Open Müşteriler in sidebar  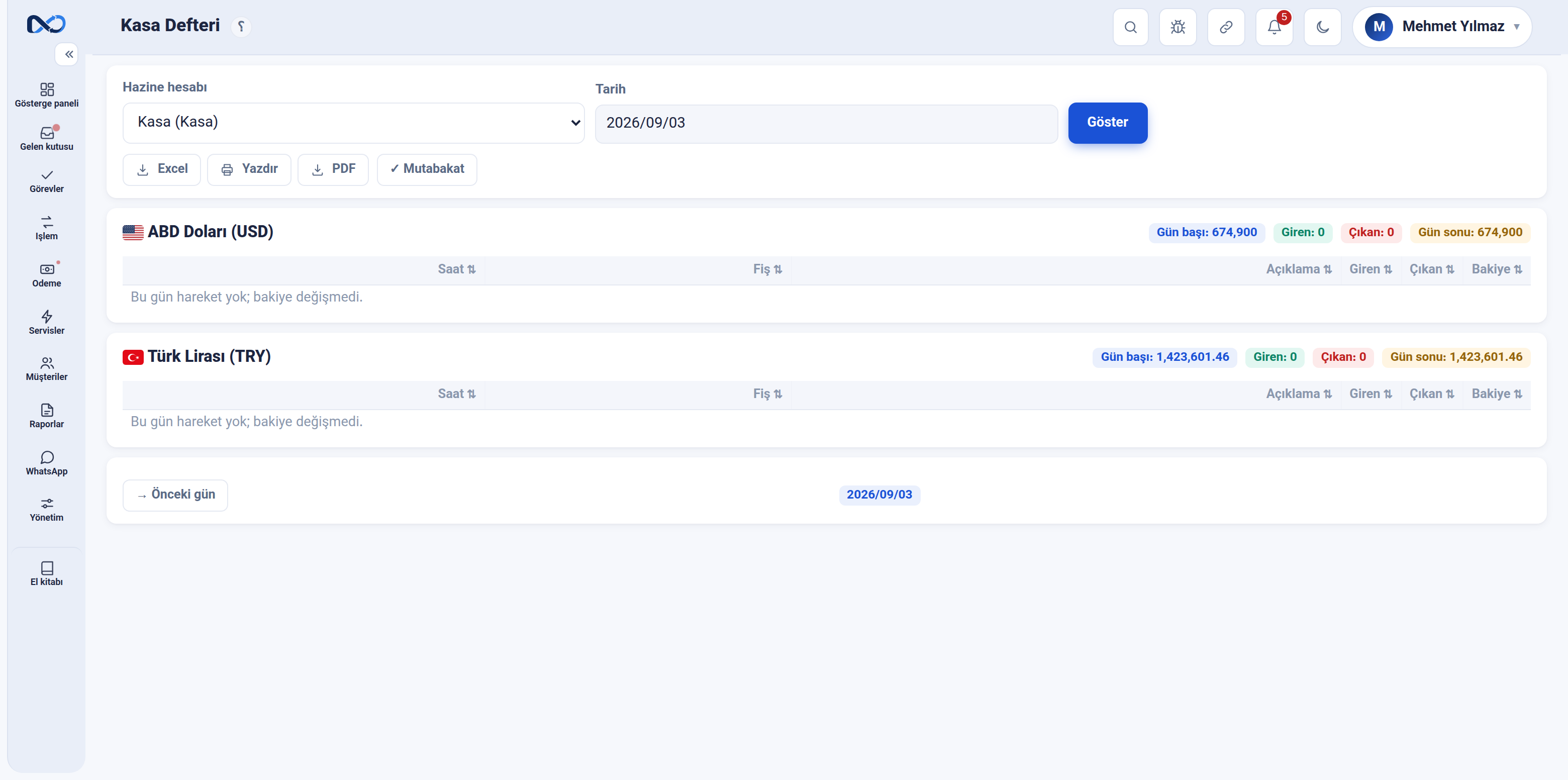tap(47, 369)
